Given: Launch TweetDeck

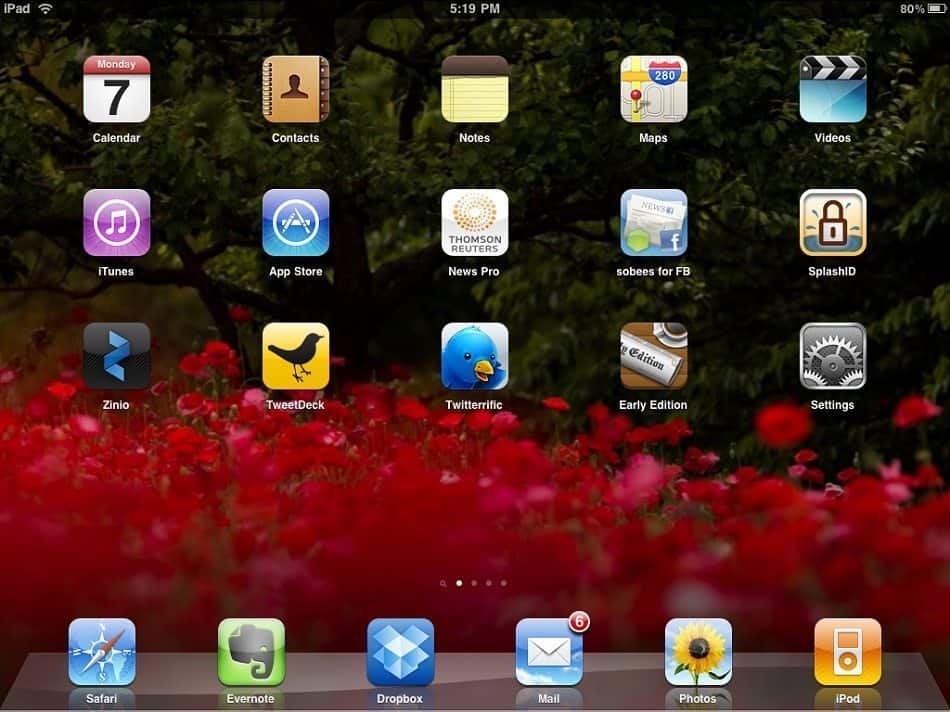Looking at the screenshot, I should click(295, 356).
